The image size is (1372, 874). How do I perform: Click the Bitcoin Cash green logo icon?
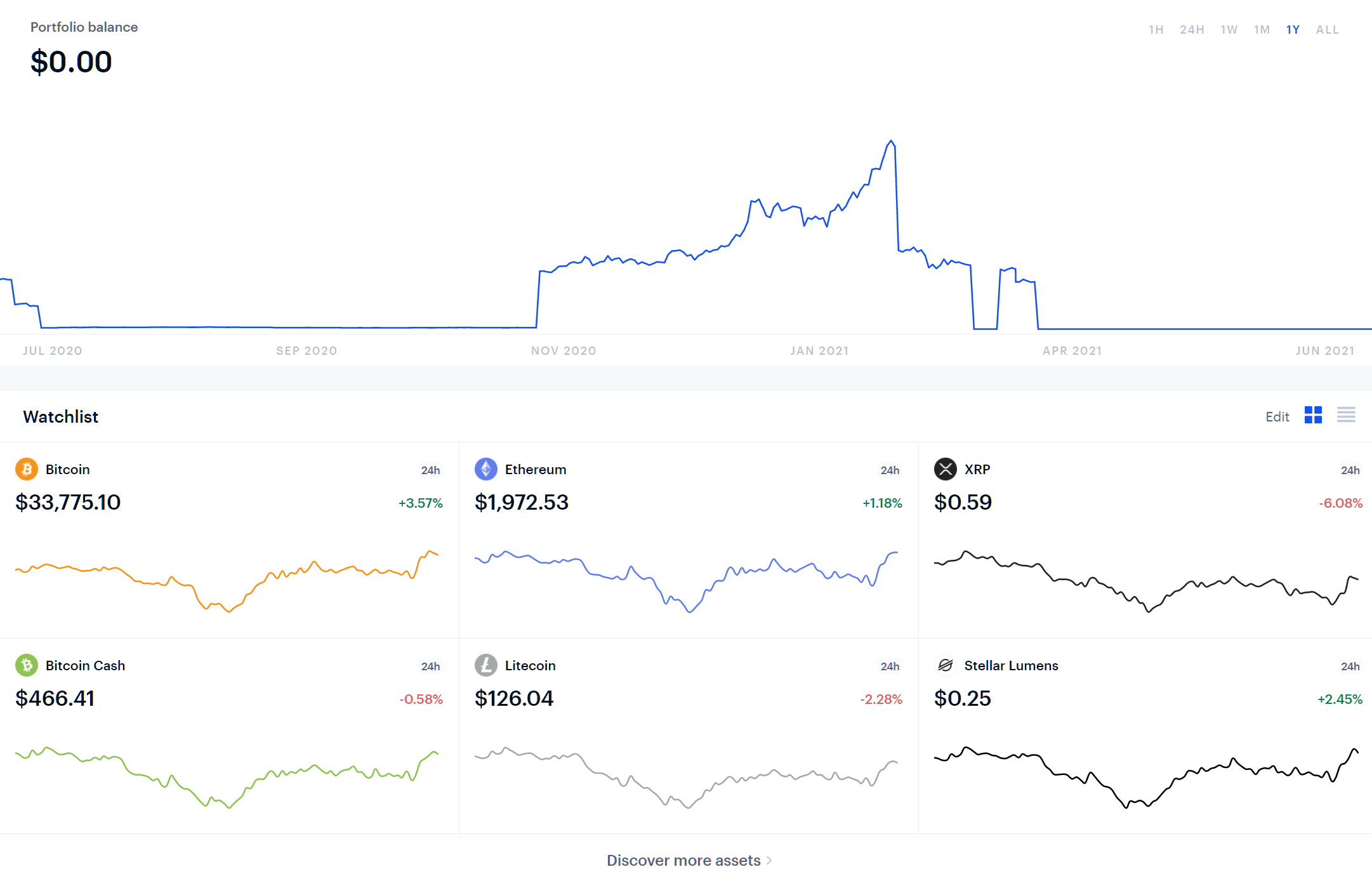(x=27, y=665)
